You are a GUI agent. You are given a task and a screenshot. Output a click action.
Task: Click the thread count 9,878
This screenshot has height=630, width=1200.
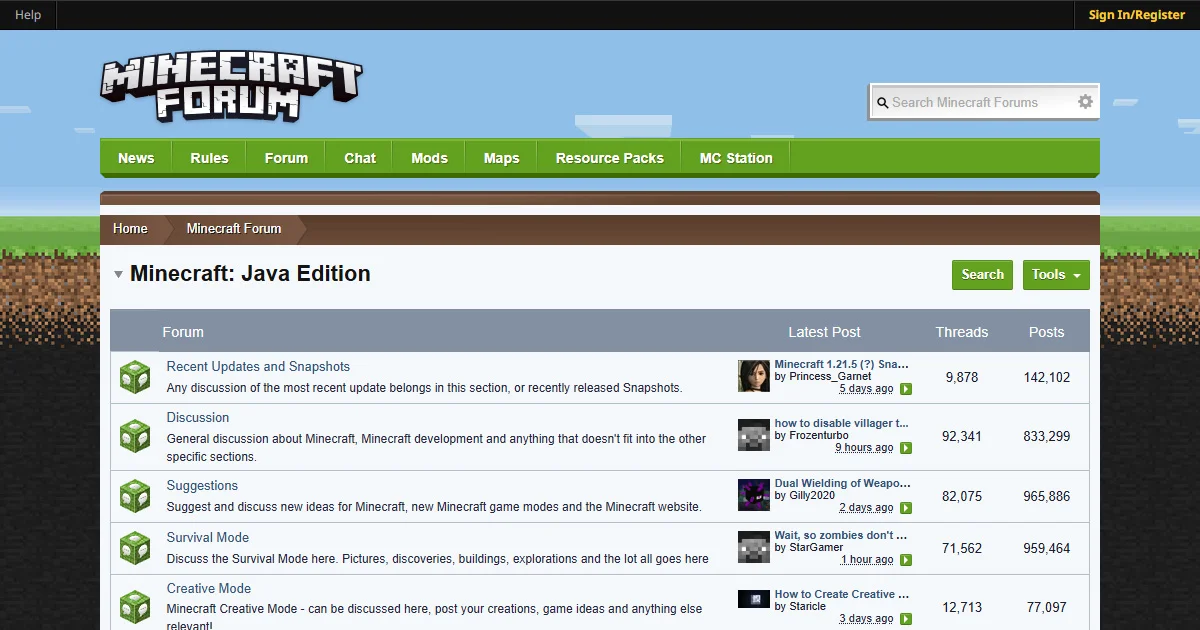(x=962, y=378)
